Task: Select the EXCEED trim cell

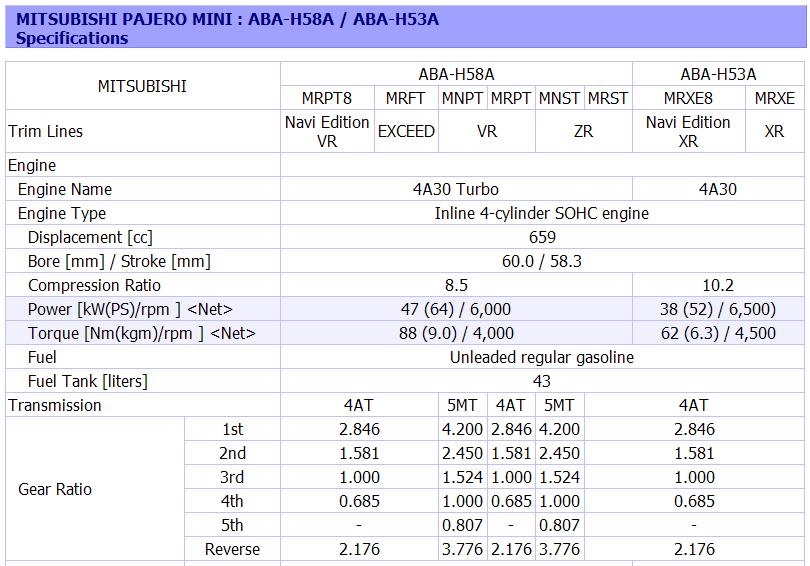Action: [406, 131]
